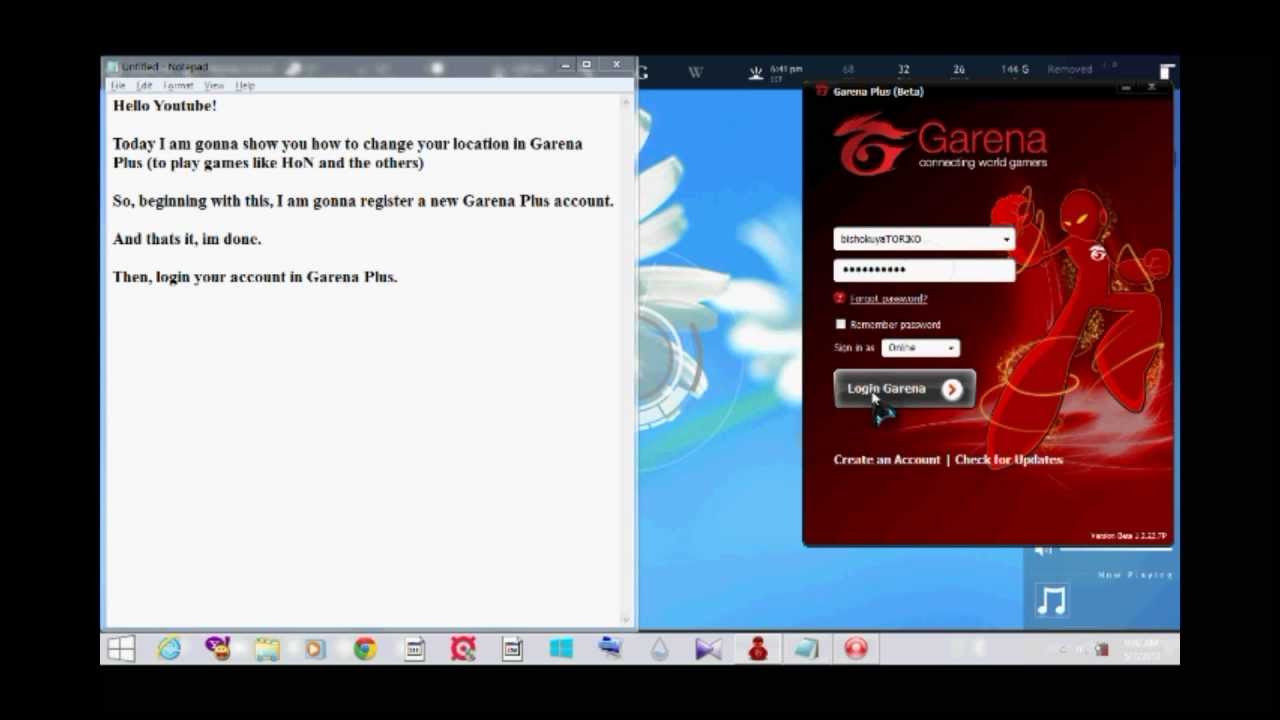Click the sunrise weather icon in top bar

point(756,72)
